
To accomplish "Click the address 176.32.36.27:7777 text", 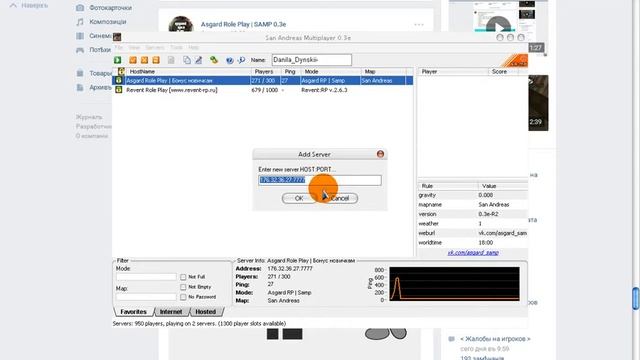I will [x=290, y=269].
